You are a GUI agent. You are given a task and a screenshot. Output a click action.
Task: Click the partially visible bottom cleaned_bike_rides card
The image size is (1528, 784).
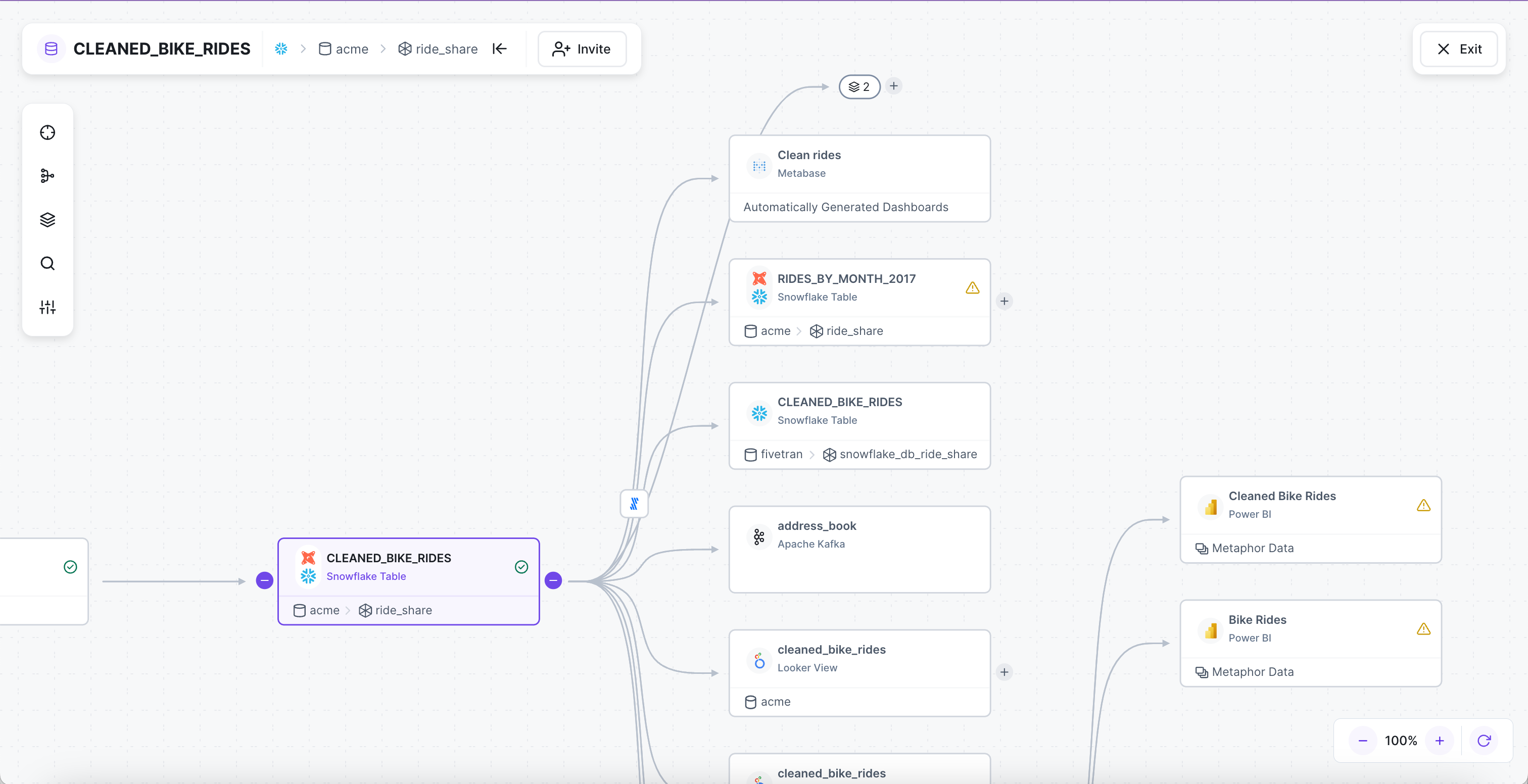[860, 769]
